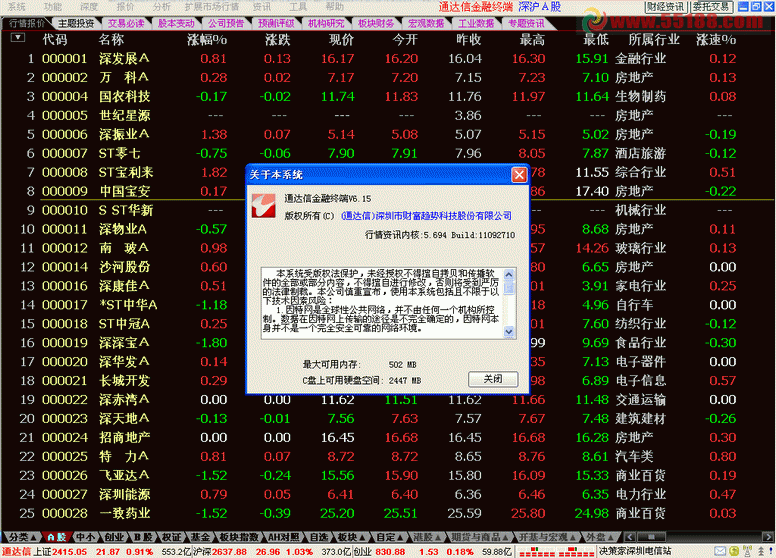This screenshot has height=558, width=776.
Task: Click the mail envelope icon in status bar
Action: (721, 551)
